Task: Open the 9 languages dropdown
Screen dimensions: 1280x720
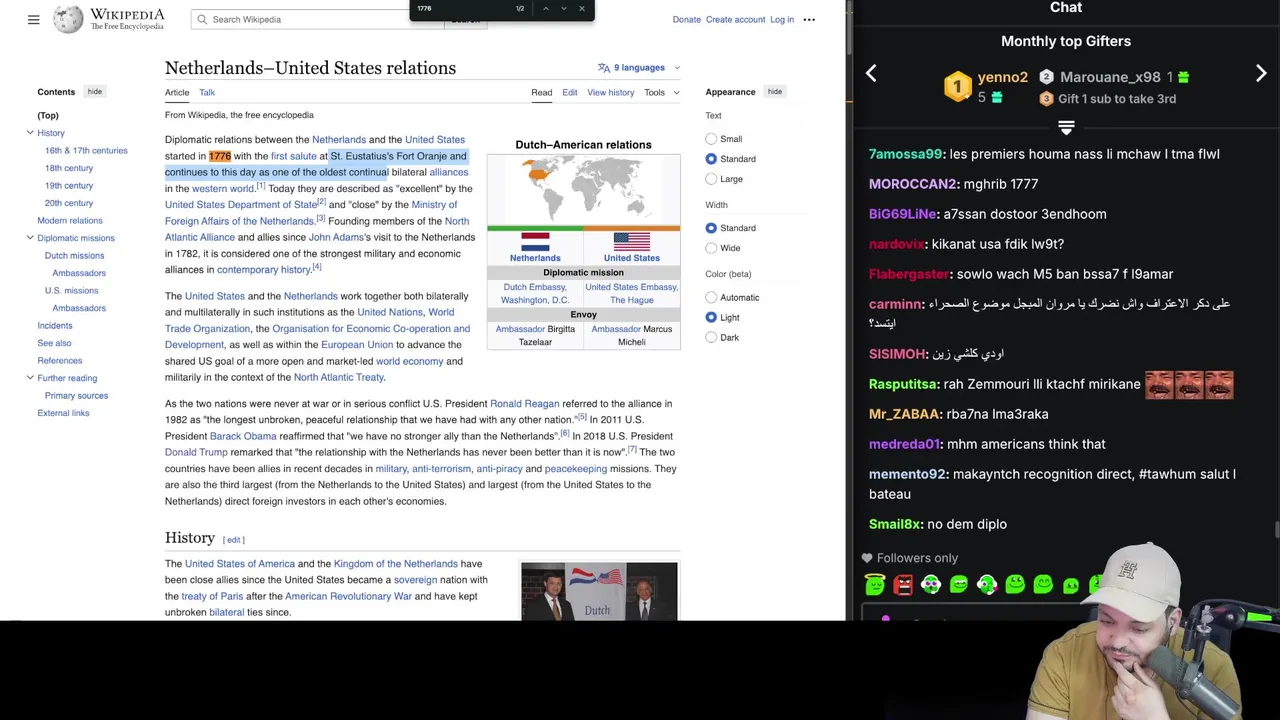Action: (x=640, y=67)
